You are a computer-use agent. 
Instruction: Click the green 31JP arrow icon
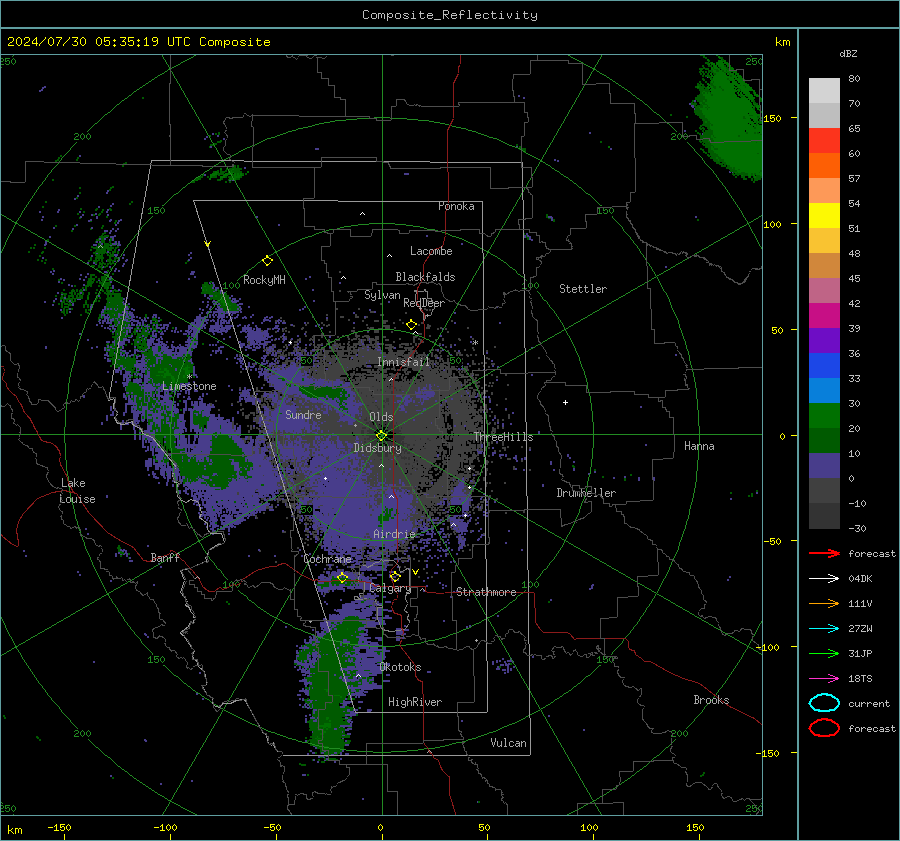[824, 653]
